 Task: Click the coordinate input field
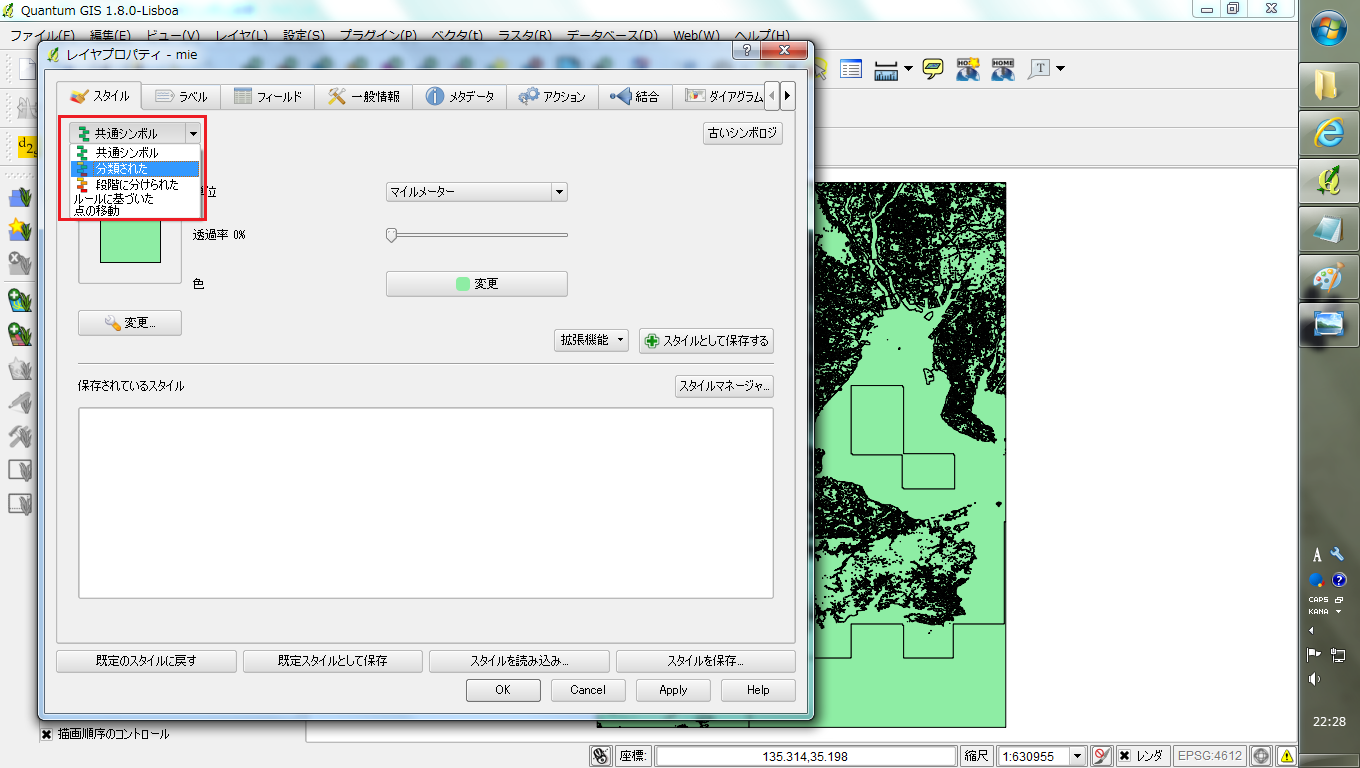(805, 756)
